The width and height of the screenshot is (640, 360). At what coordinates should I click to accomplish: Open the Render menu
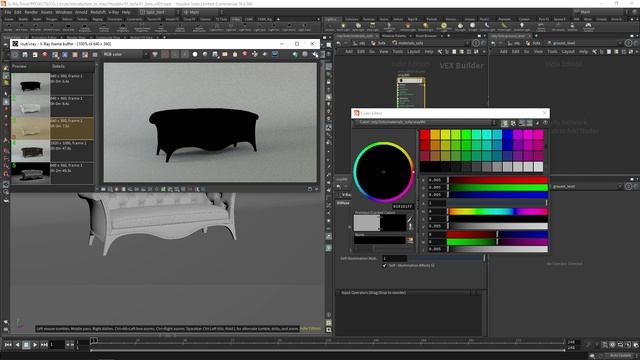coord(31,12)
